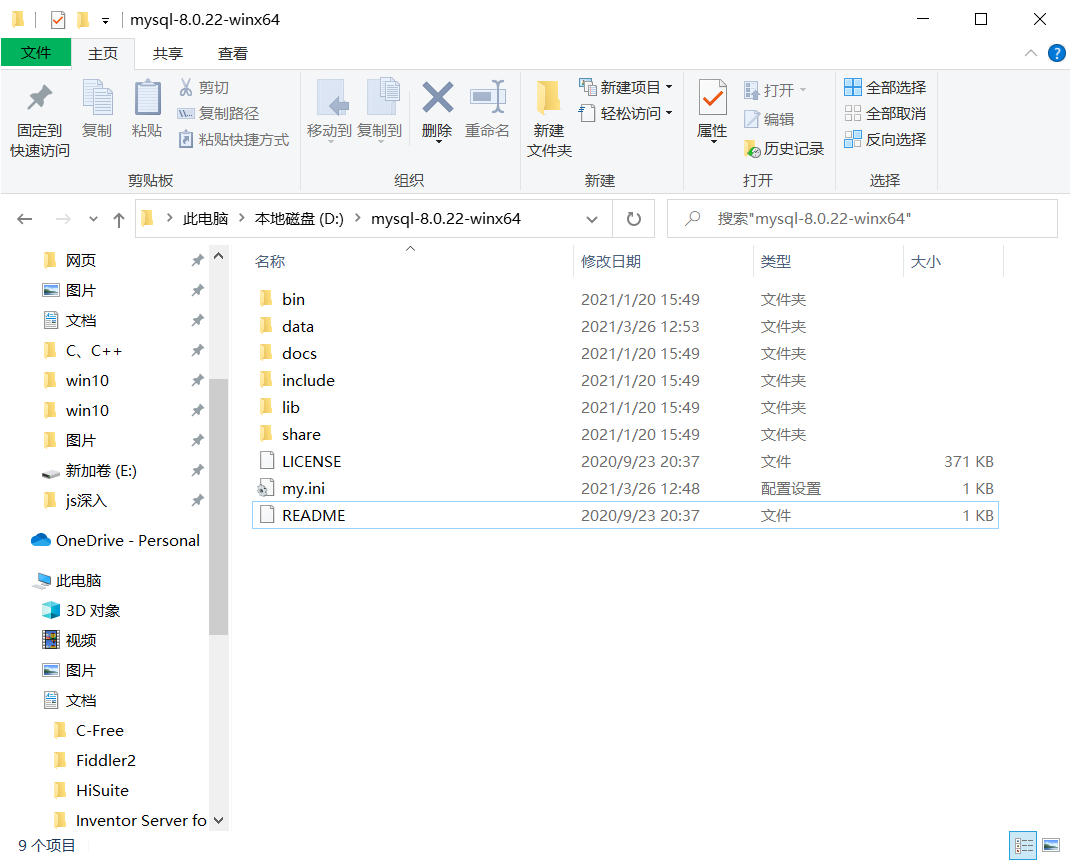Click the properties checkmark icon in title bar
This screenshot has height=861, width=1071.
[58, 20]
